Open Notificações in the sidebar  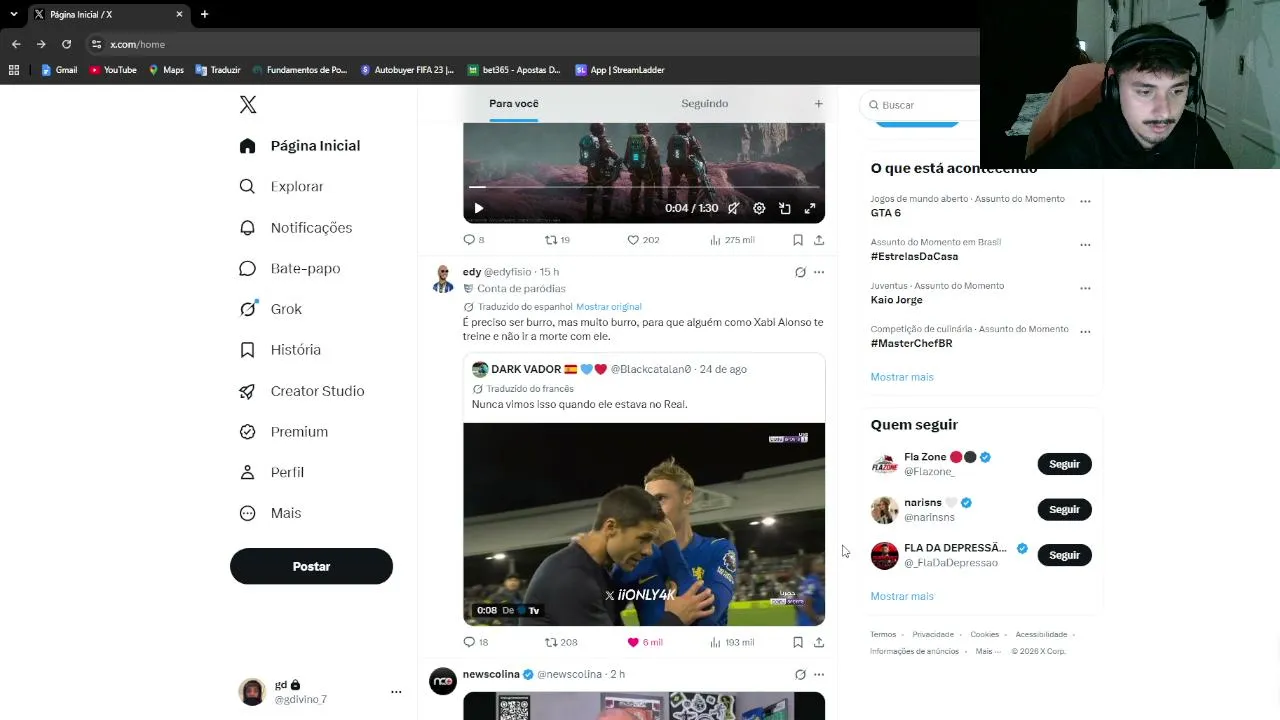(x=296, y=228)
